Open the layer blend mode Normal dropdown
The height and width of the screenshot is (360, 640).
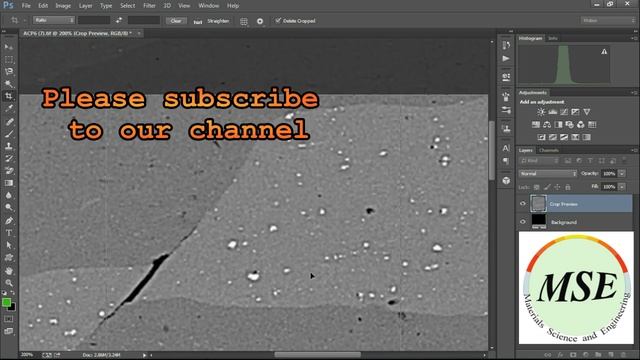pyautogui.click(x=547, y=173)
